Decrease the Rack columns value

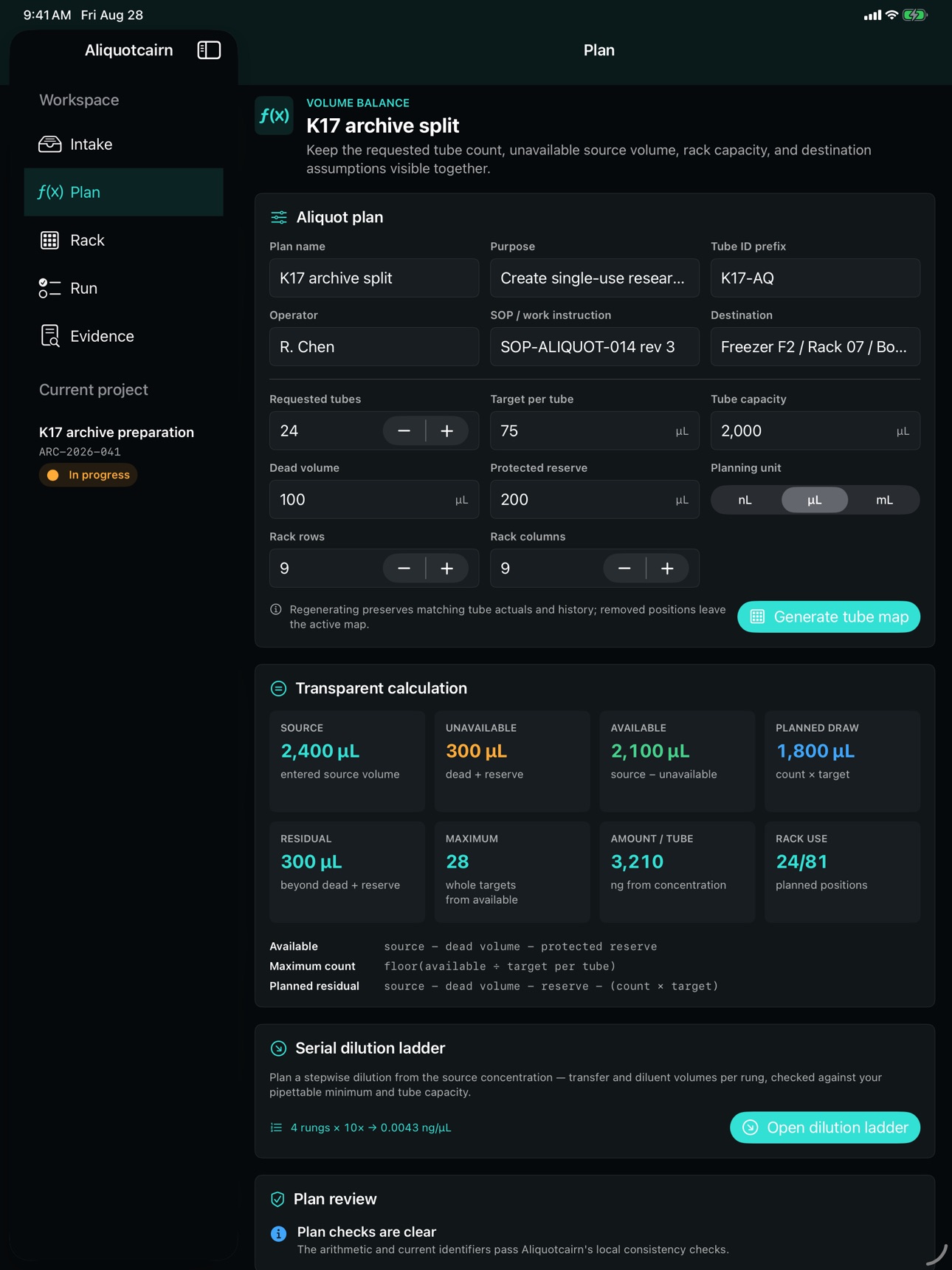pyautogui.click(x=624, y=568)
